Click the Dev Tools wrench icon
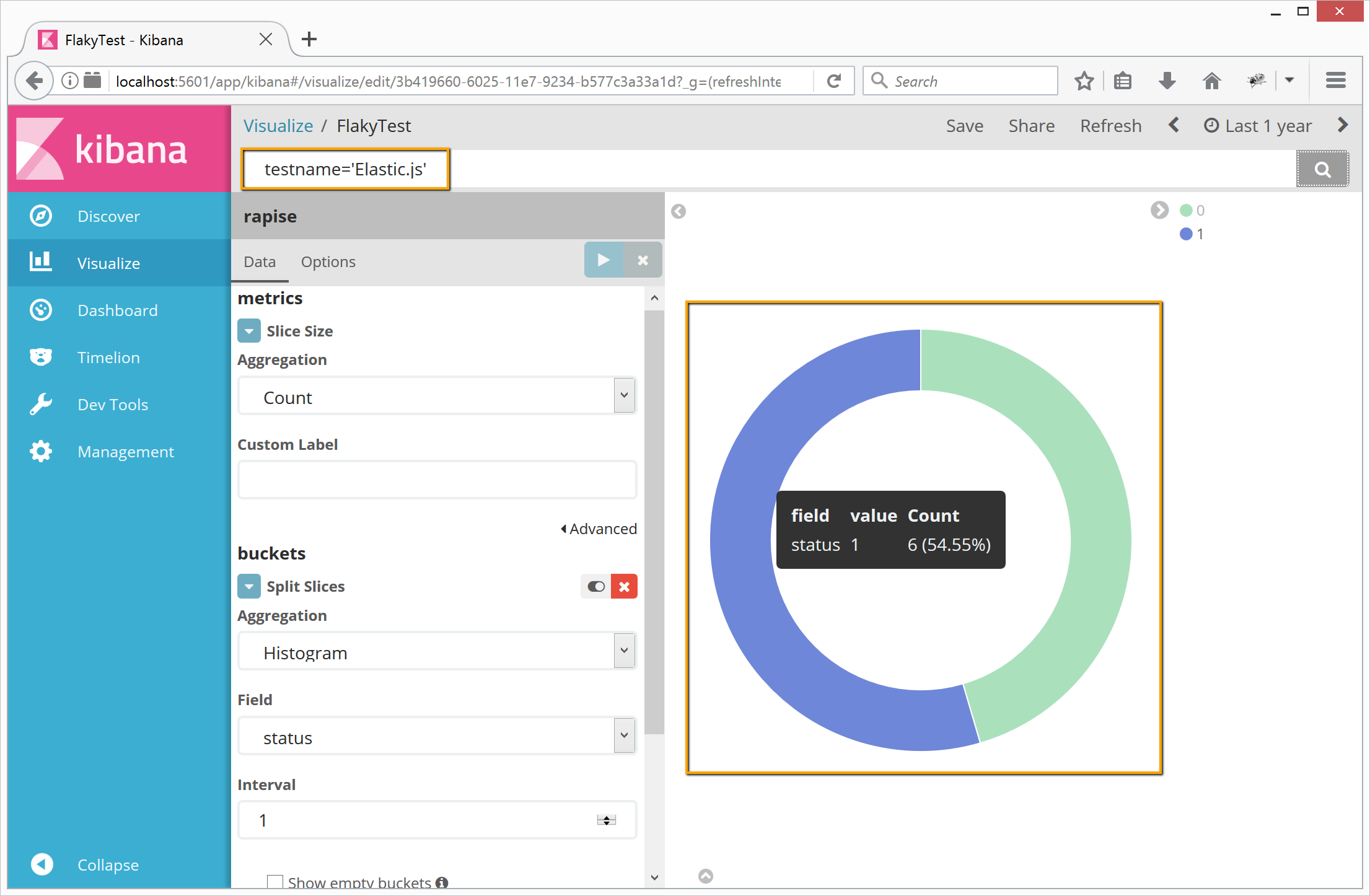The width and height of the screenshot is (1370, 896). pyautogui.click(x=41, y=405)
